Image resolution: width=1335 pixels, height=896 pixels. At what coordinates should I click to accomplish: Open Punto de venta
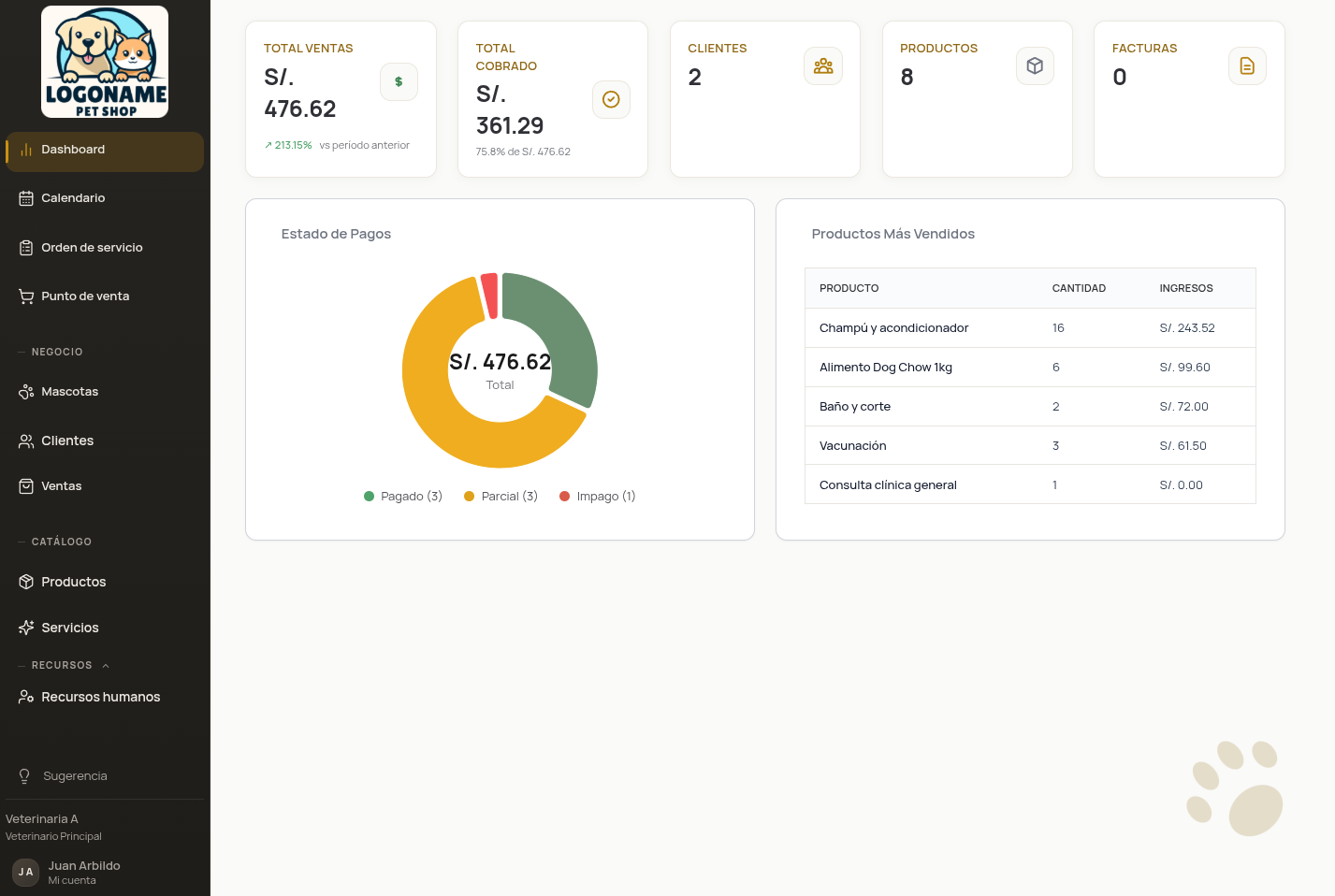[105, 296]
